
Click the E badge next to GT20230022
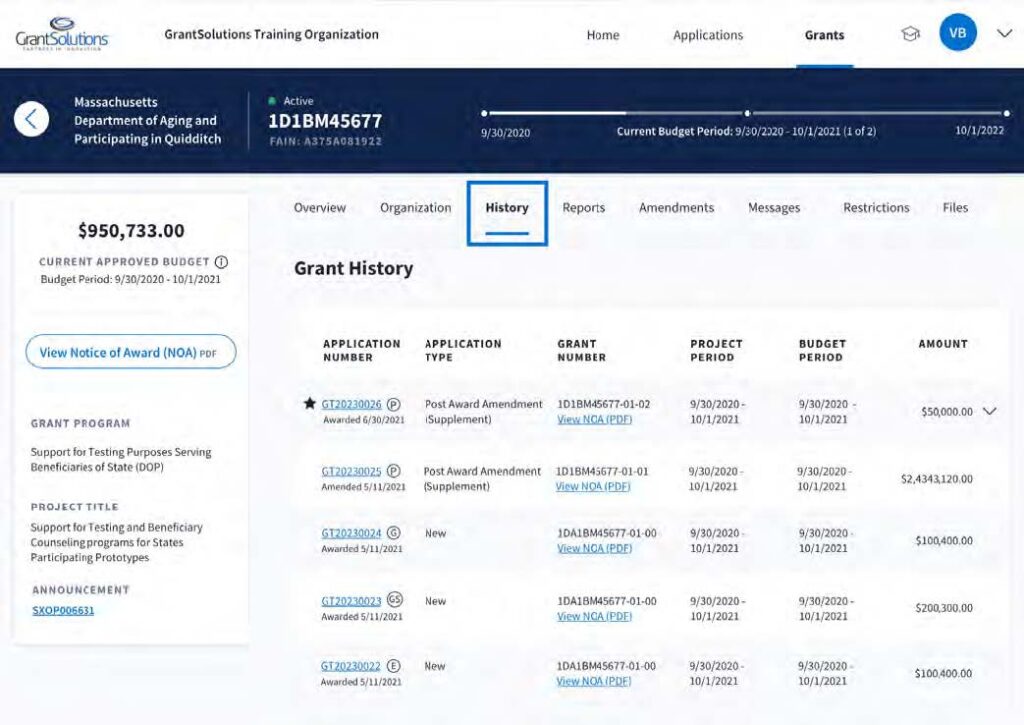(x=393, y=666)
